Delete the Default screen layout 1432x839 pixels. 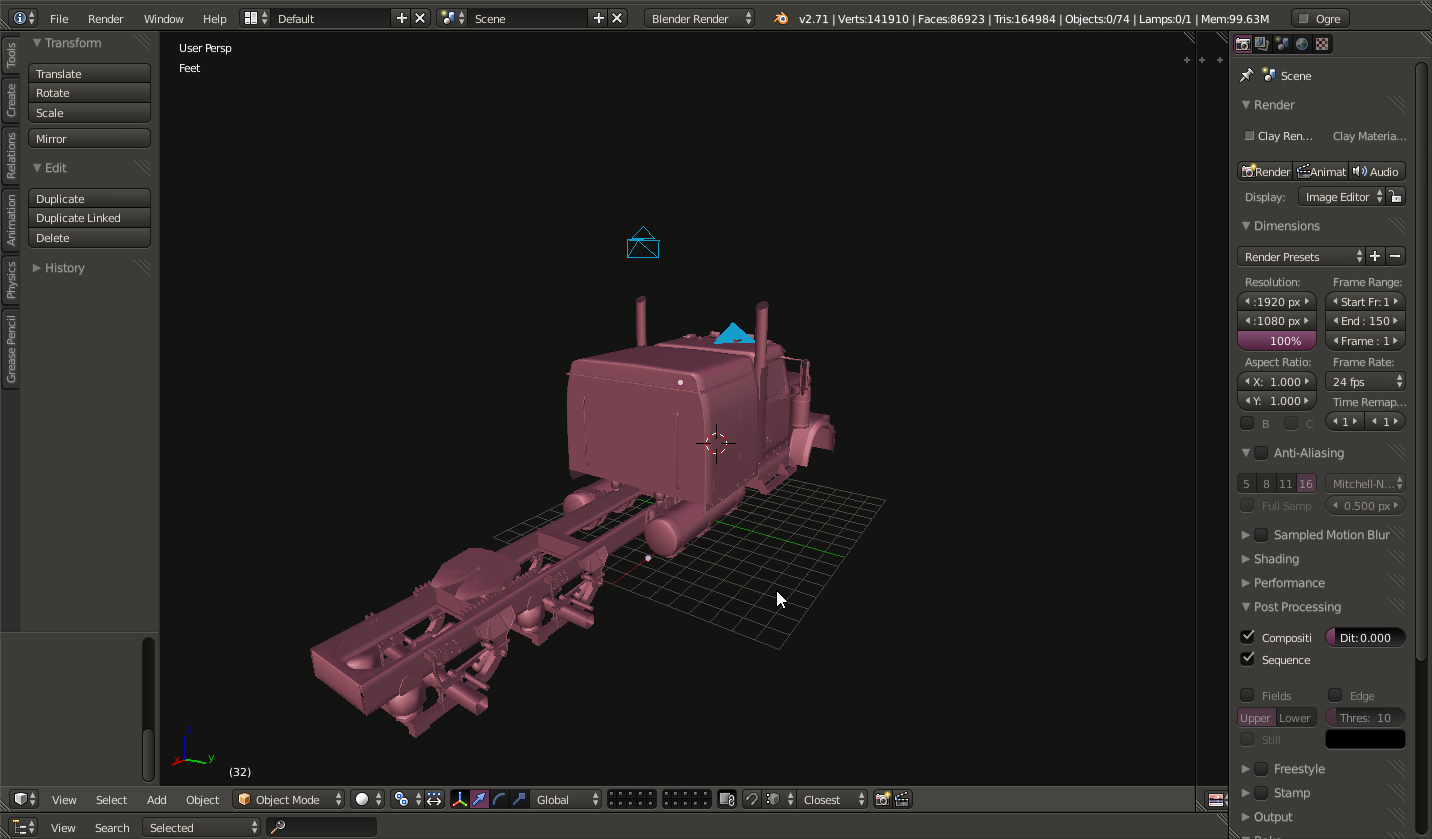click(420, 18)
